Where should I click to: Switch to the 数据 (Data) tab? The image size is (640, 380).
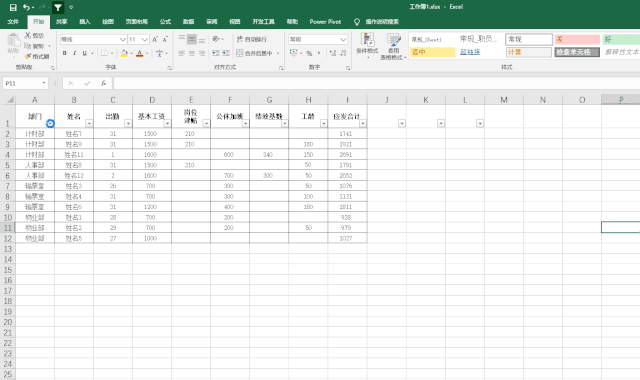click(x=189, y=22)
